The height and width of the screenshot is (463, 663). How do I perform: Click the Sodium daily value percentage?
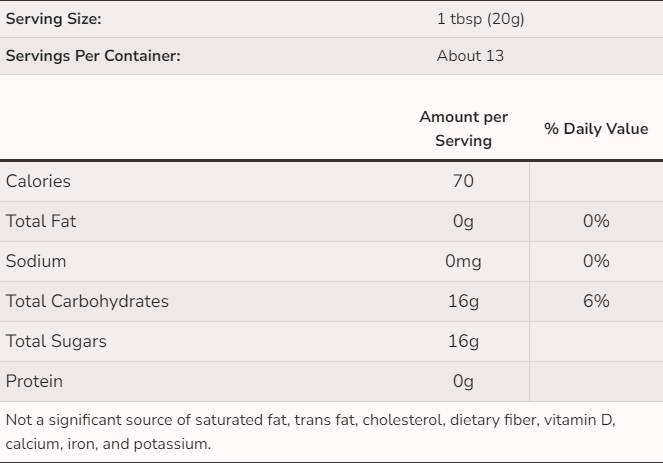pyautogui.click(x=596, y=261)
